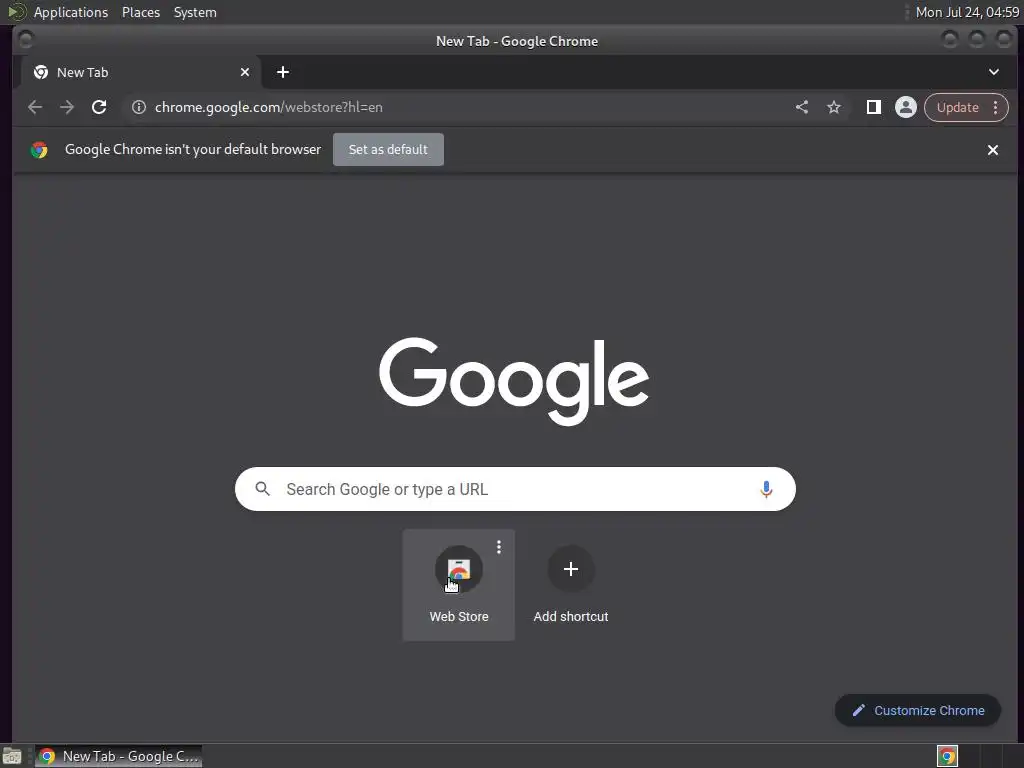The width and height of the screenshot is (1024, 768).
Task: Open the Places menu
Action: click(141, 12)
